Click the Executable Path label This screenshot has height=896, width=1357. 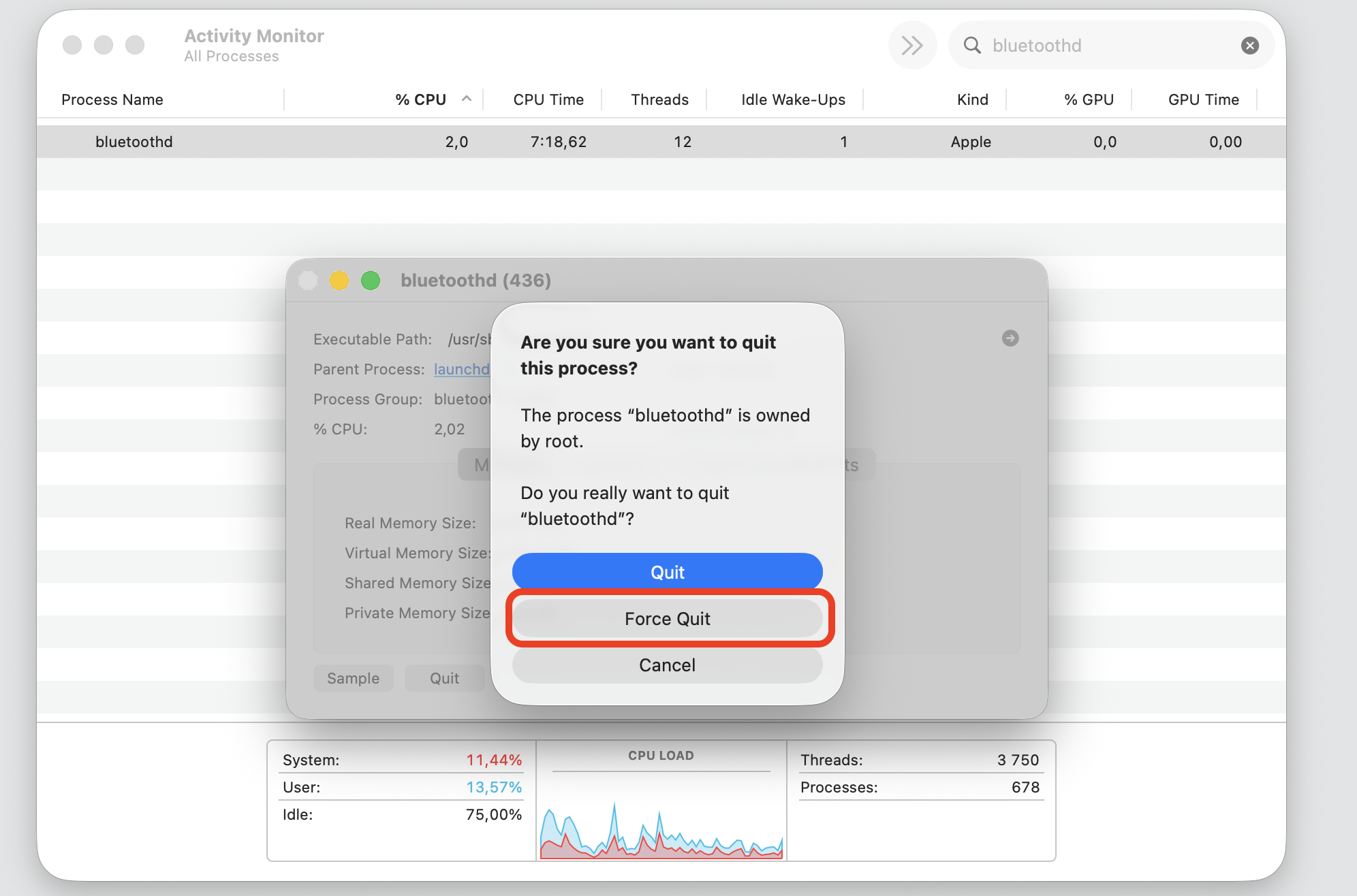coord(373,339)
